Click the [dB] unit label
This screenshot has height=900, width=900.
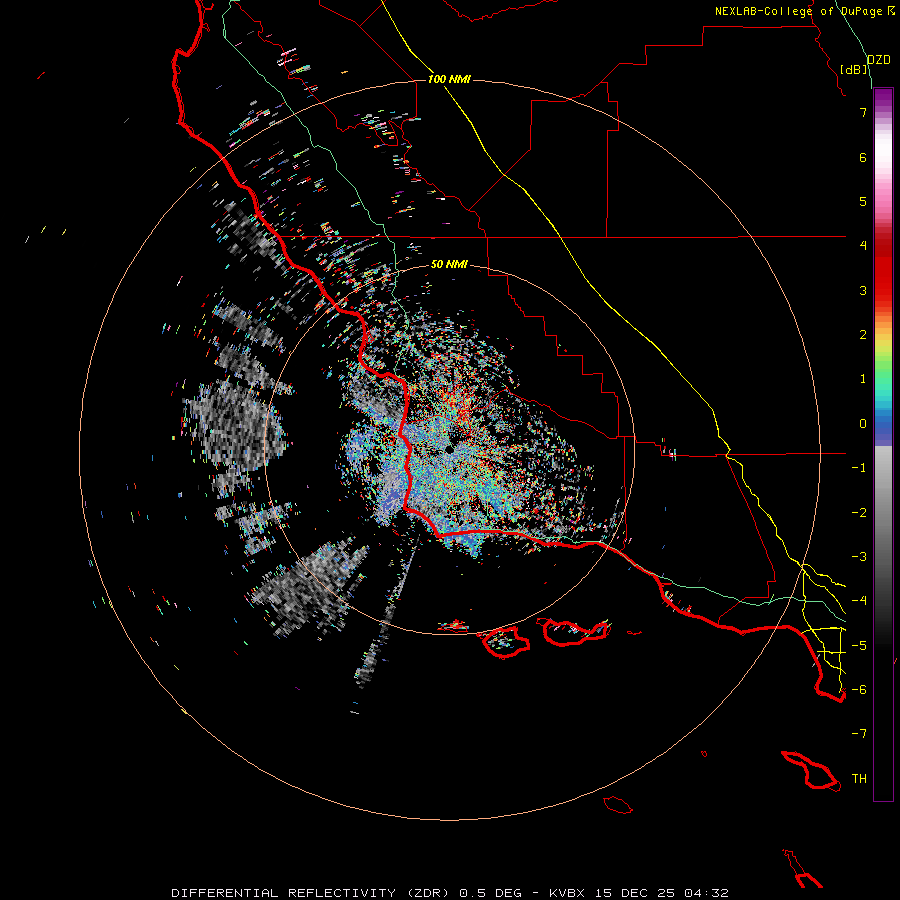click(854, 70)
